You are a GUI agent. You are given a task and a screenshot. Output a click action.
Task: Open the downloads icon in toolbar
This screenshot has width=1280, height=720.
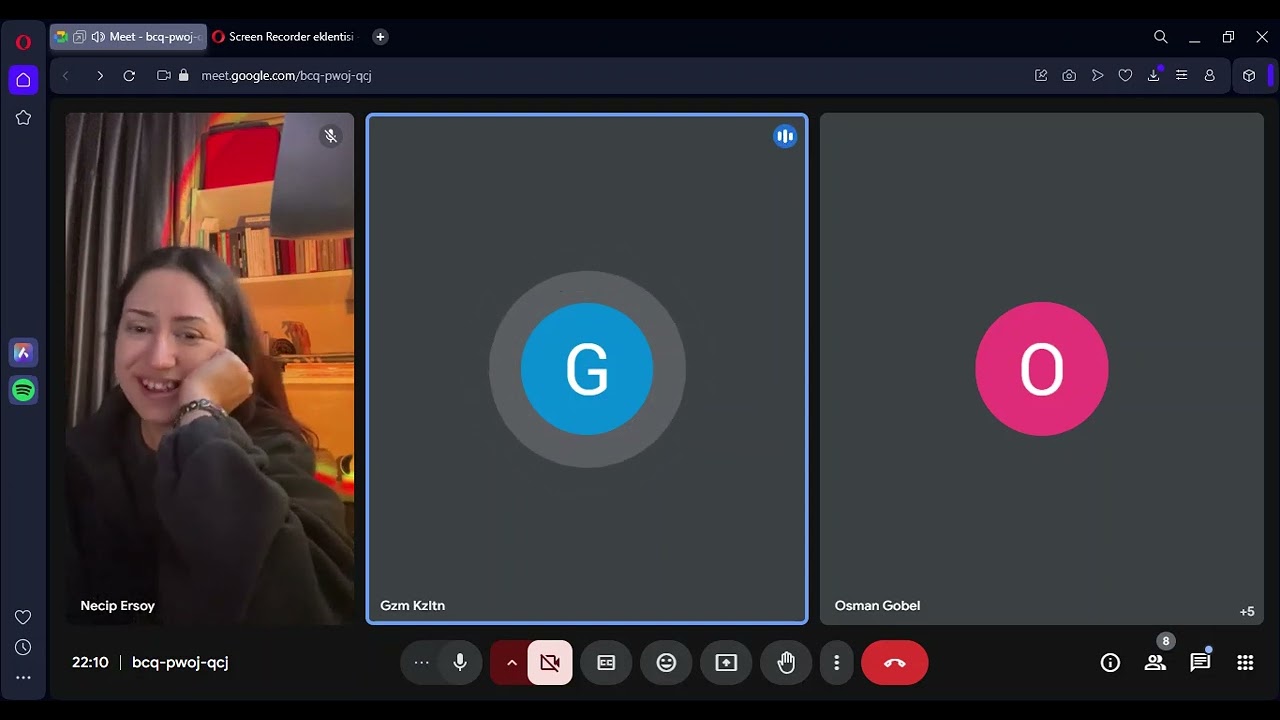[x=1153, y=75]
